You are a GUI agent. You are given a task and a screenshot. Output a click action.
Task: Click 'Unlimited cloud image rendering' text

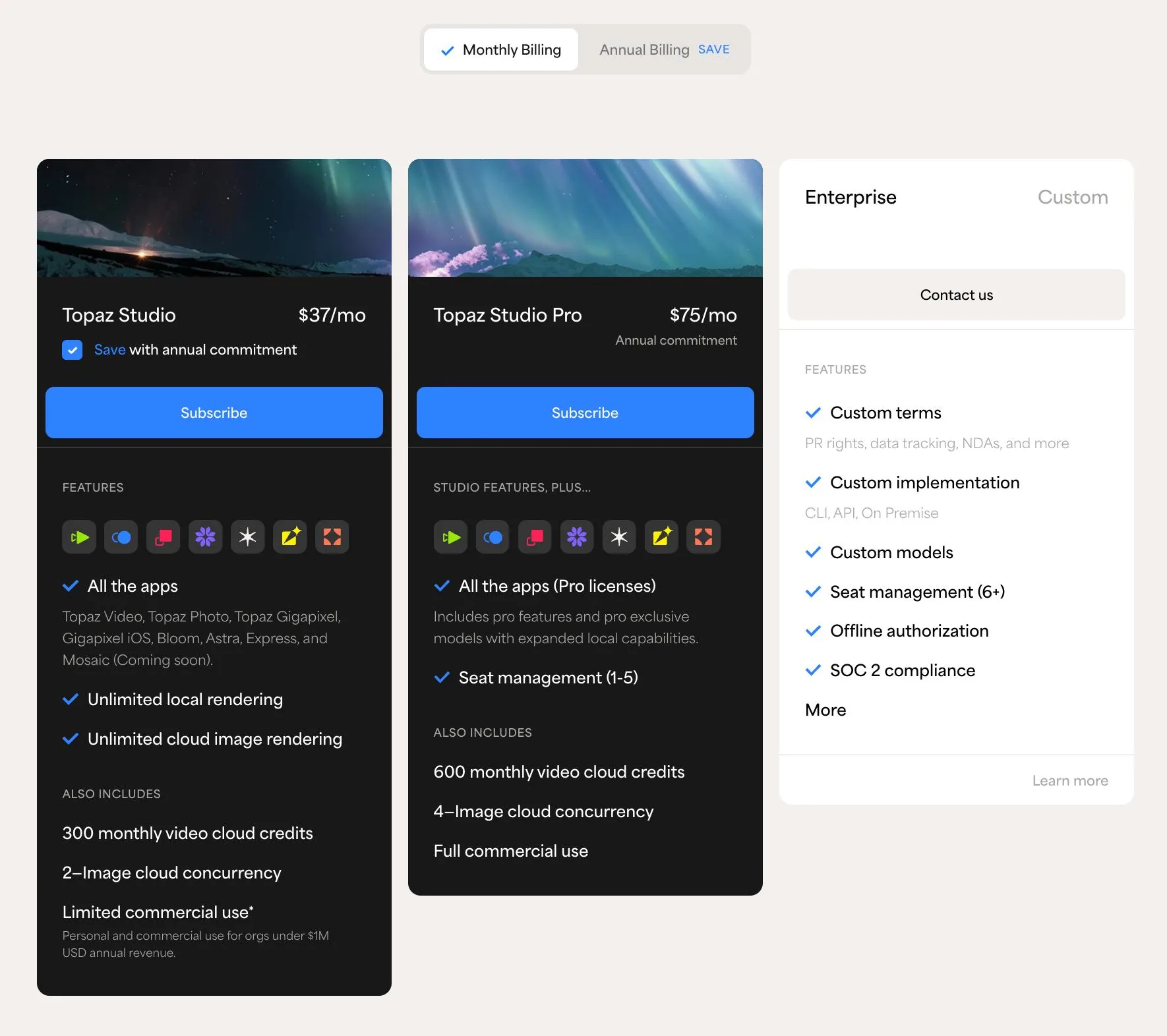point(215,739)
